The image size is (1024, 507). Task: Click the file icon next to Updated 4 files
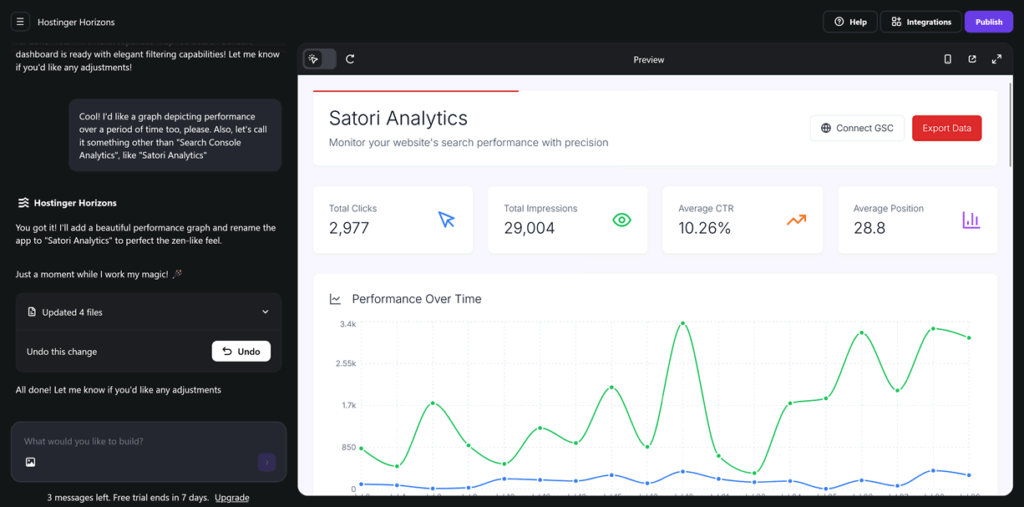(x=31, y=312)
